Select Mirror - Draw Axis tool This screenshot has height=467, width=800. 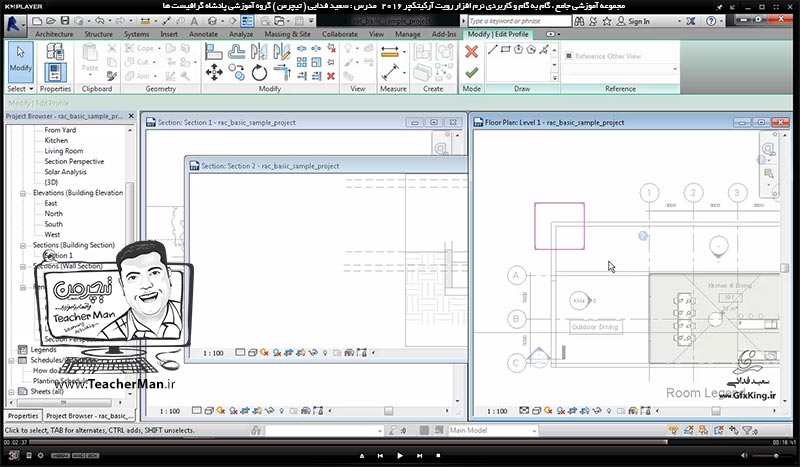pyautogui.click(x=281, y=52)
